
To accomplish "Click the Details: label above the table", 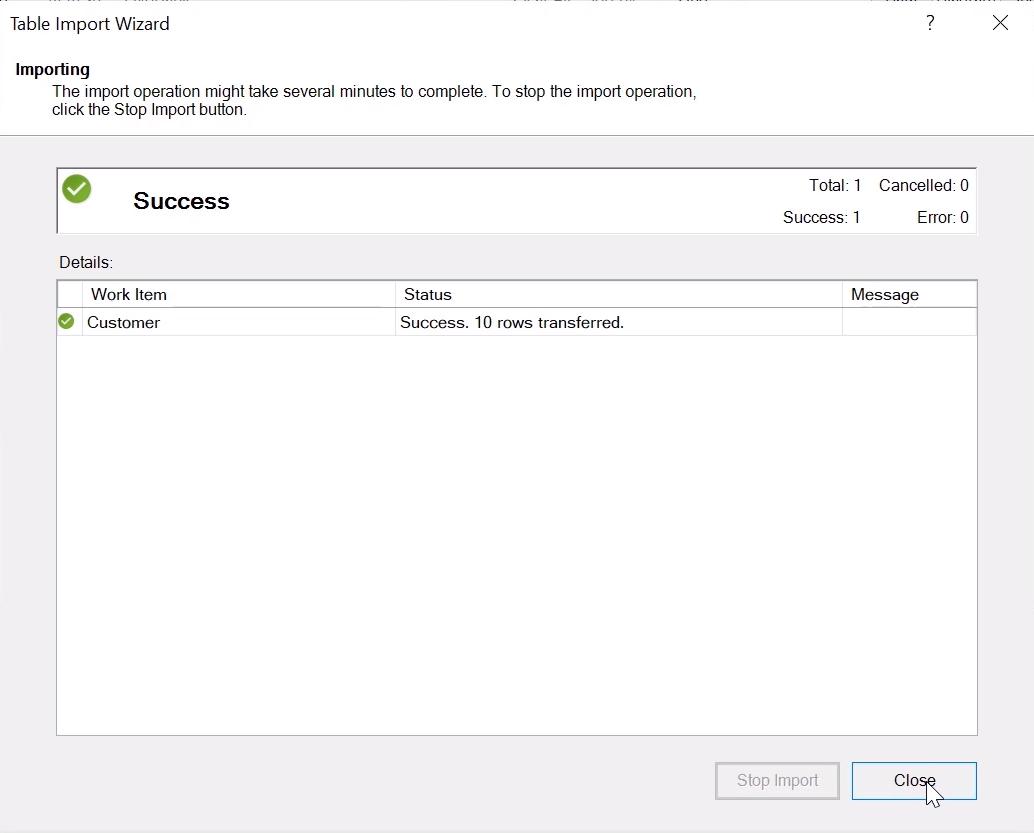I will click(x=86, y=261).
